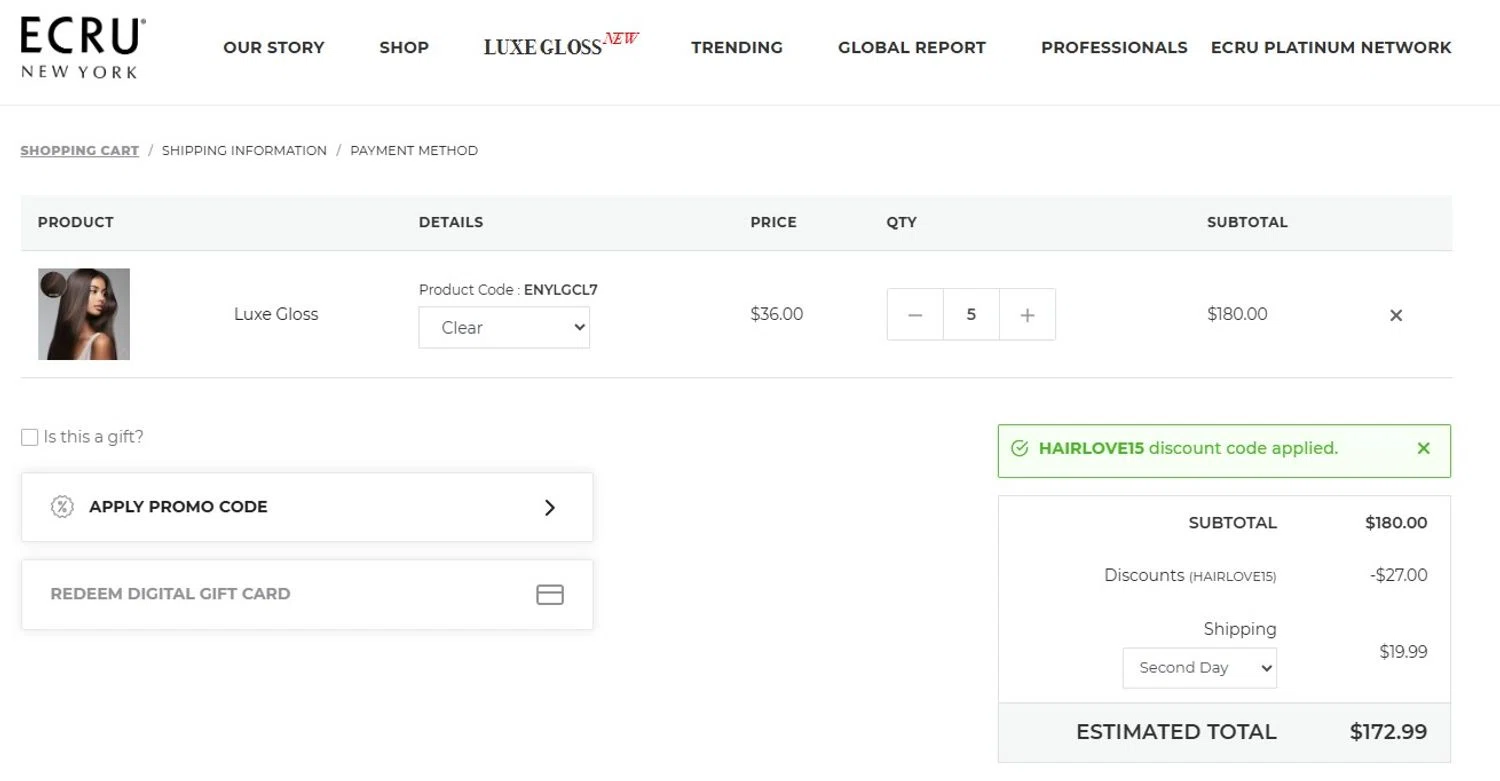The height and width of the screenshot is (781, 1500).
Task: Click the $36.00 price value
Action: pyautogui.click(x=777, y=314)
